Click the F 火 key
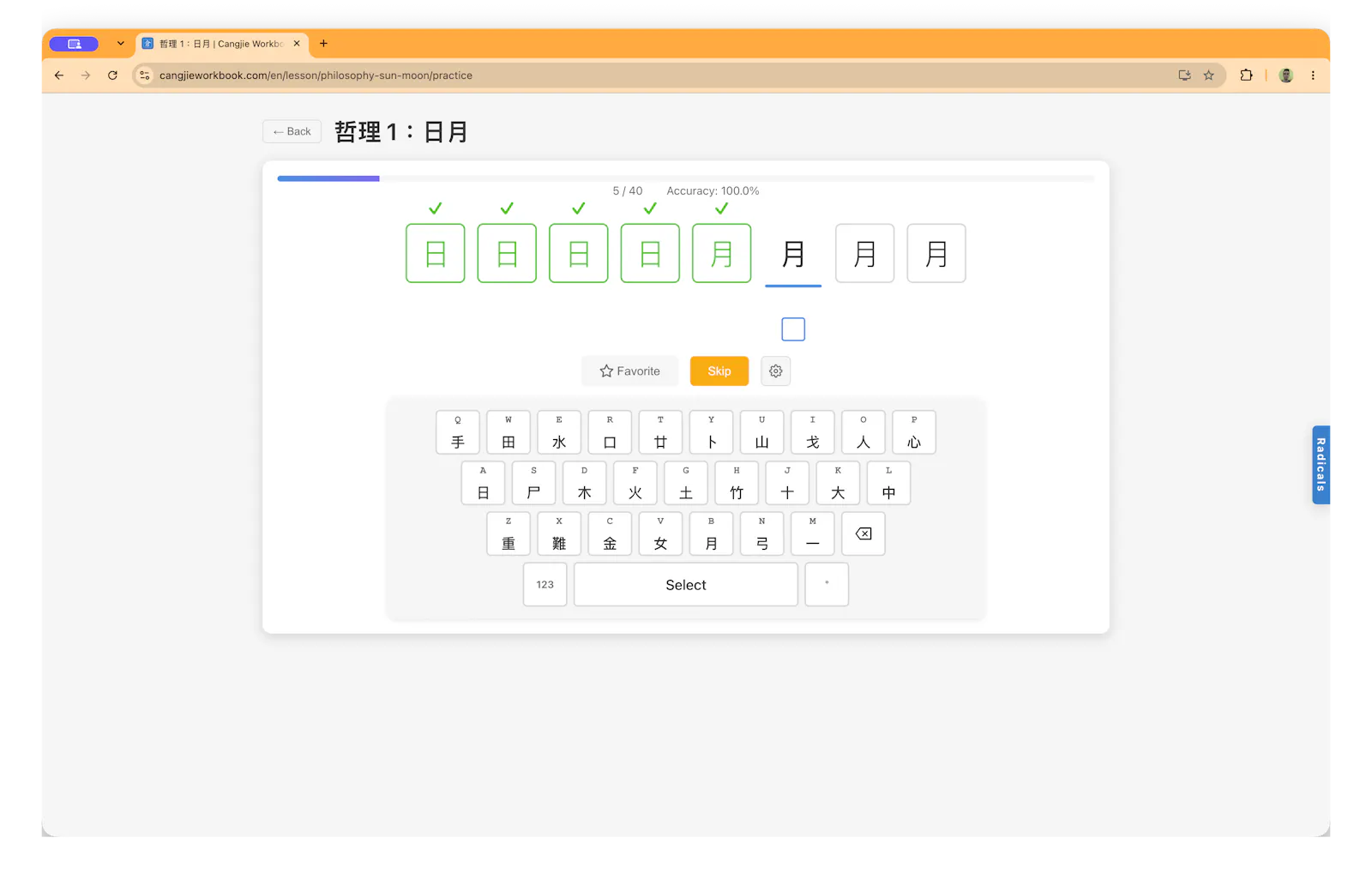 point(635,483)
